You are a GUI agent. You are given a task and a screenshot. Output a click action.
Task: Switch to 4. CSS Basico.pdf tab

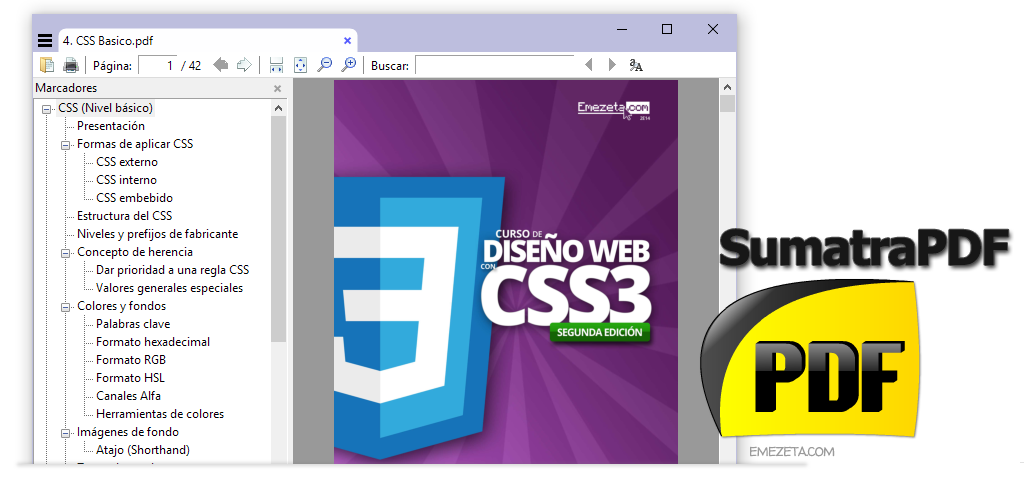pyautogui.click(x=208, y=40)
